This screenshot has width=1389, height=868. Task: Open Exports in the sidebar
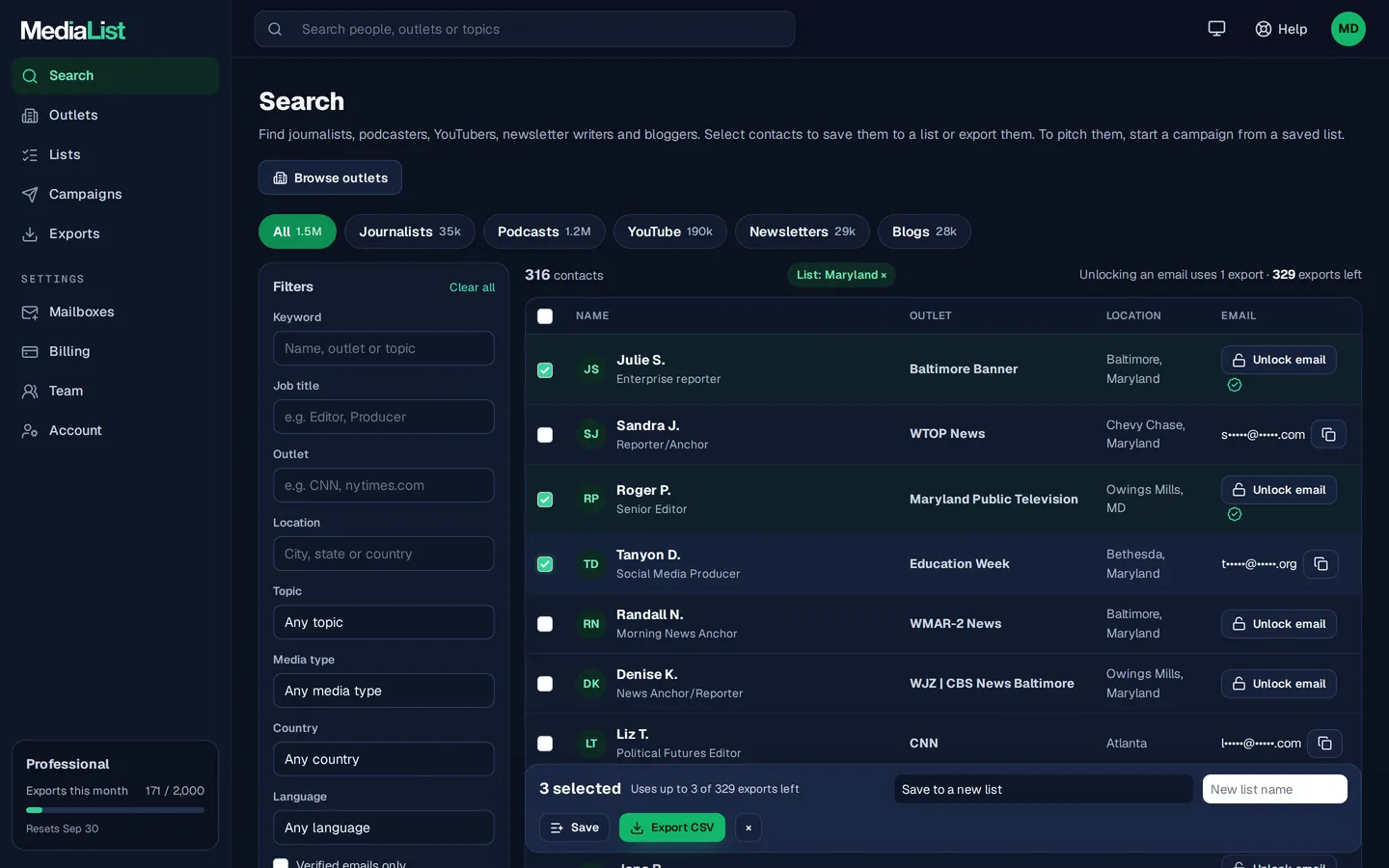pos(115,234)
